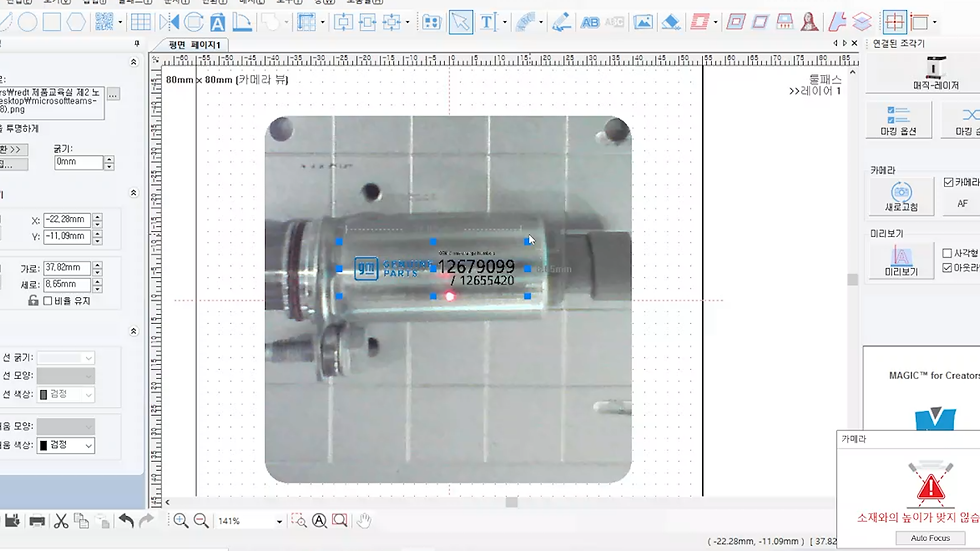This screenshot has height=551, width=980.
Task: Collapse the line style section expander
Action: click(133, 331)
